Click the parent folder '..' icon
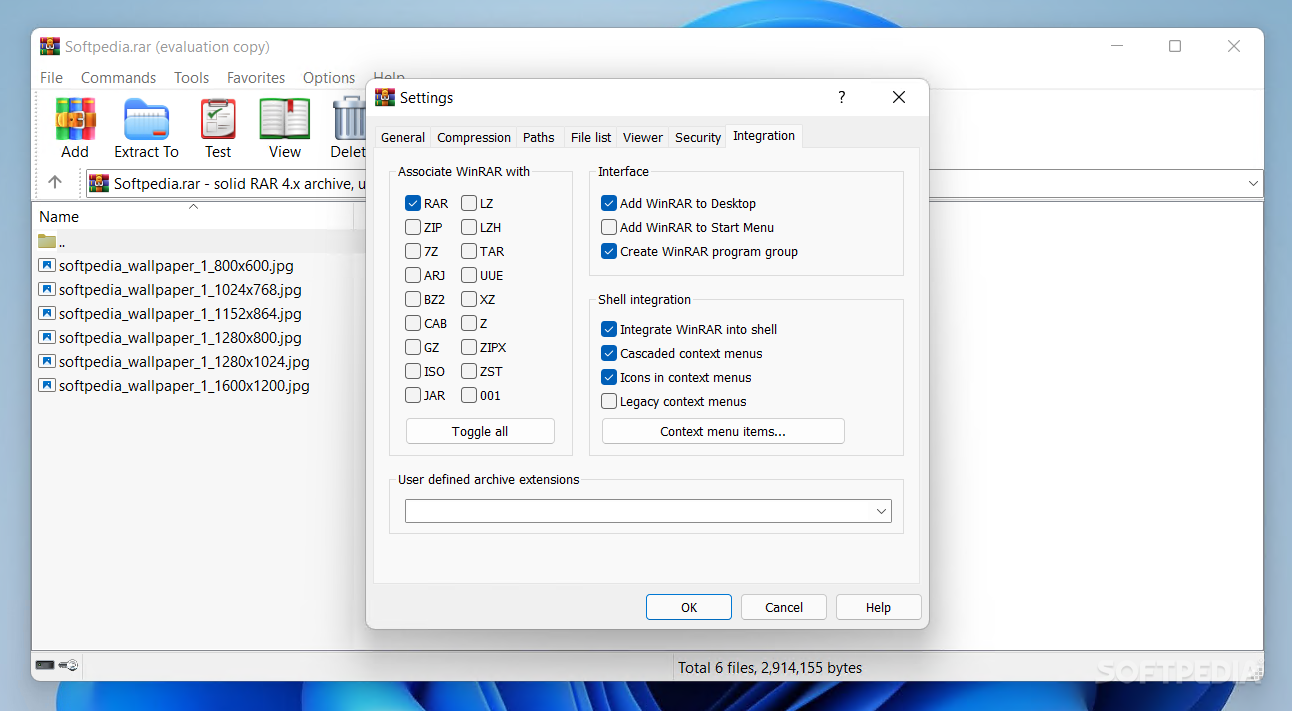The height and width of the screenshot is (711, 1292). tap(47, 241)
